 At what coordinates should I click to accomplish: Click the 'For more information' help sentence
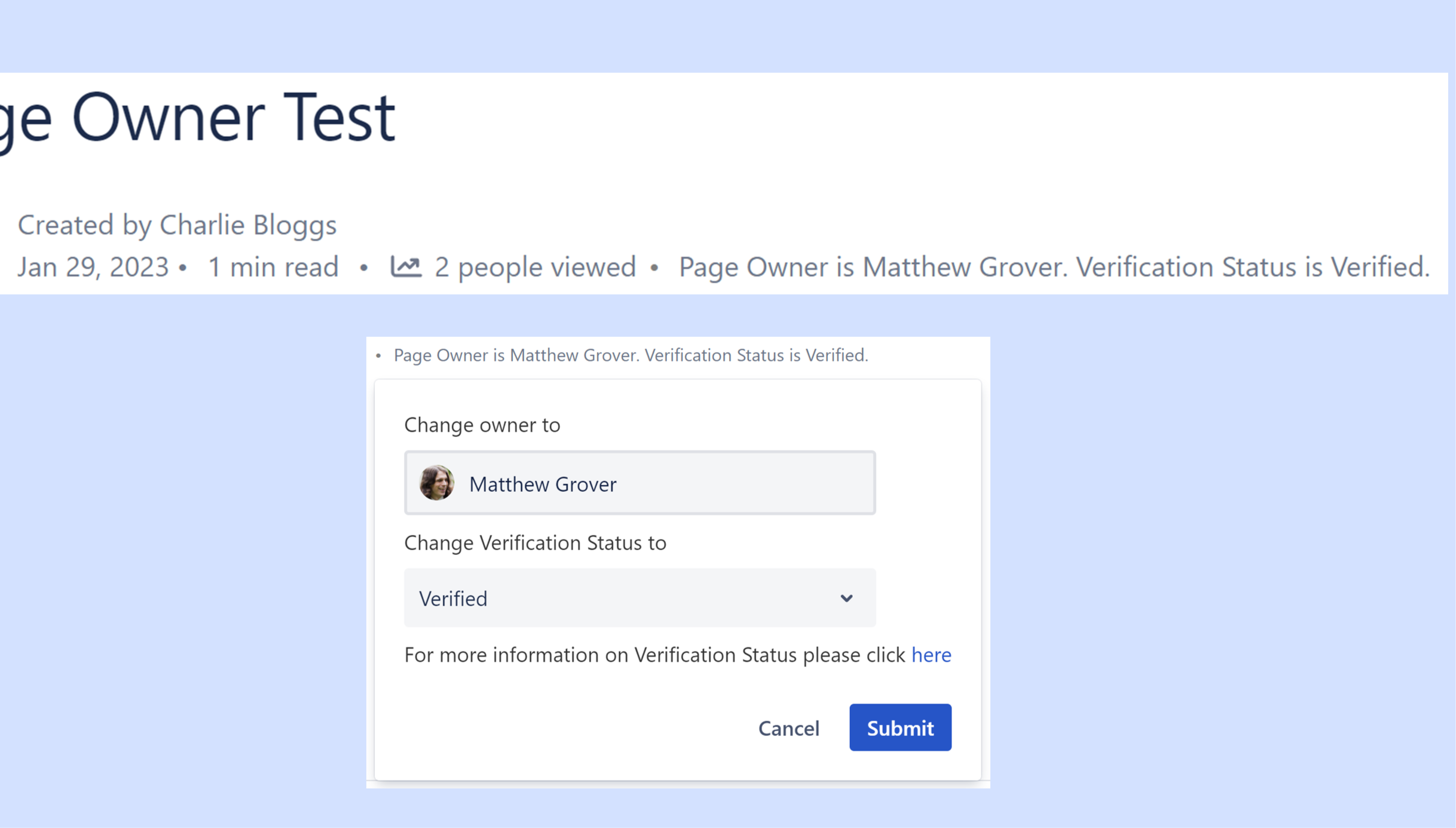tap(654, 655)
